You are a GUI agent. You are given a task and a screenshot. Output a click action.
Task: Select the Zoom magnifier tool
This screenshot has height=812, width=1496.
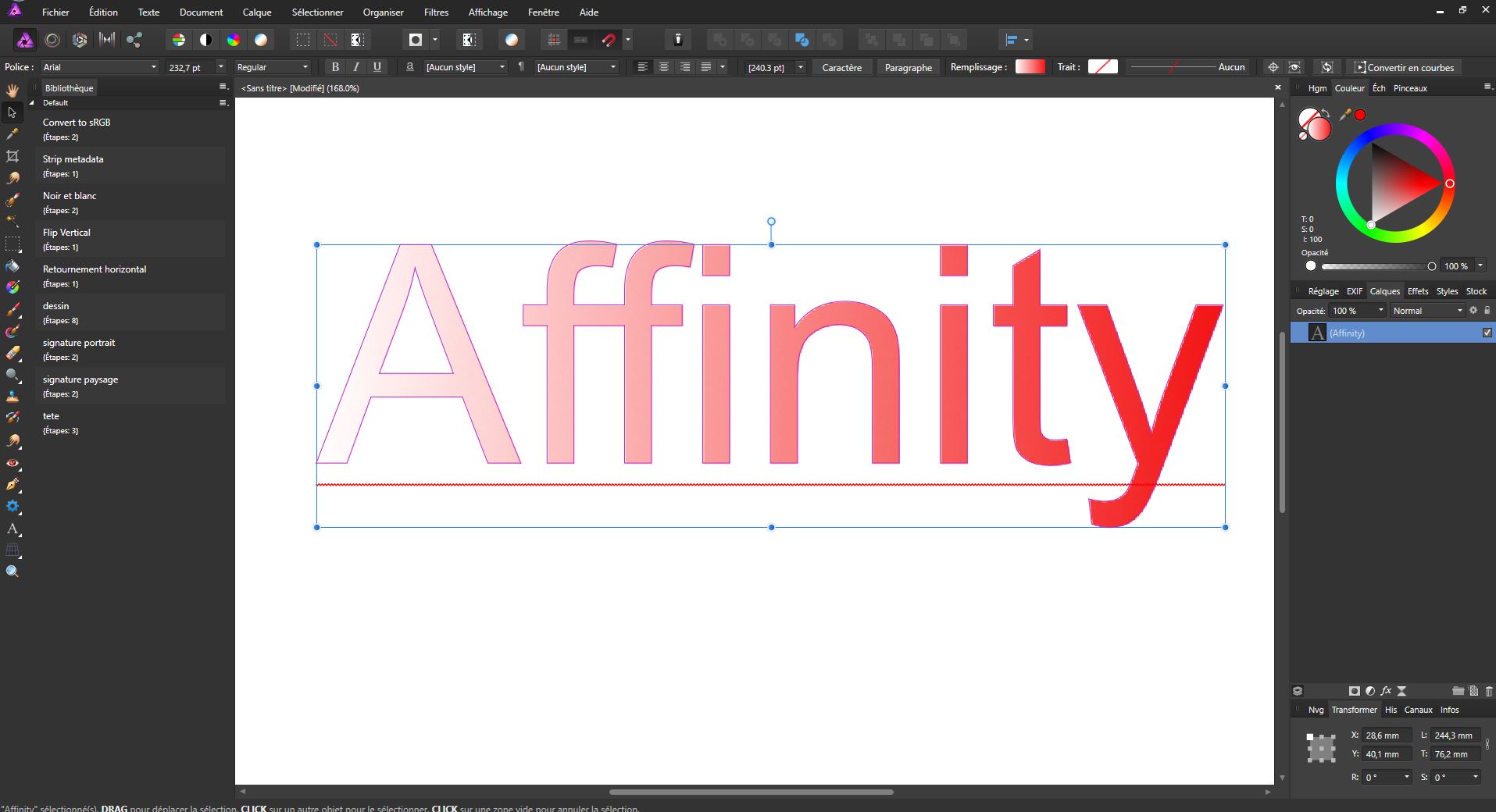(x=12, y=572)
